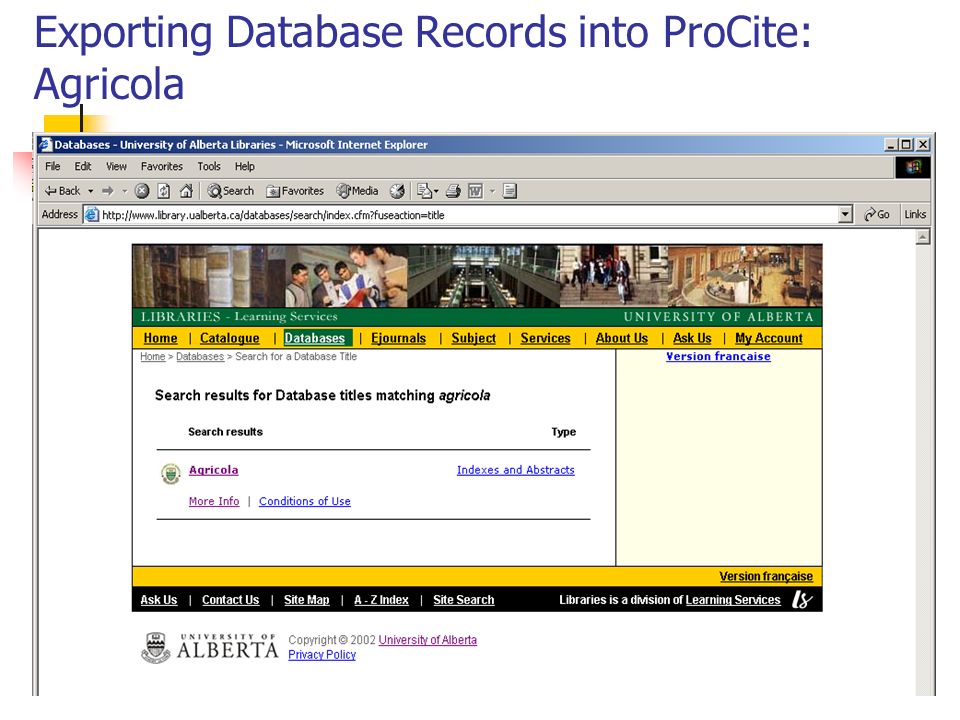960x720 pixels.
Task: Click the Site Map footer link
Action: 307,600
